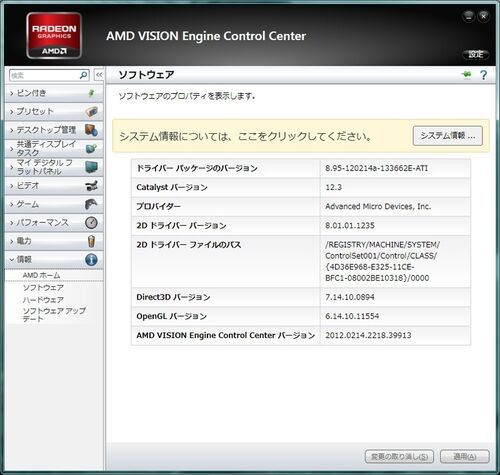Click the パフォーマンス gauge icon
This screenshot has height=475, width=500.
[91, 222]
